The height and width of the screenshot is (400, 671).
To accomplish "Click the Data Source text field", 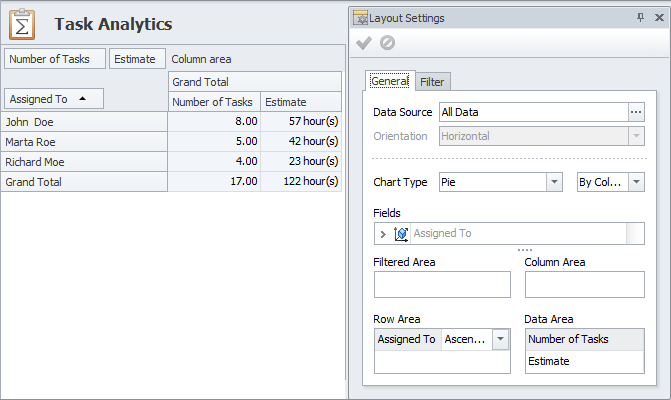I will click(x=531, y=113).
